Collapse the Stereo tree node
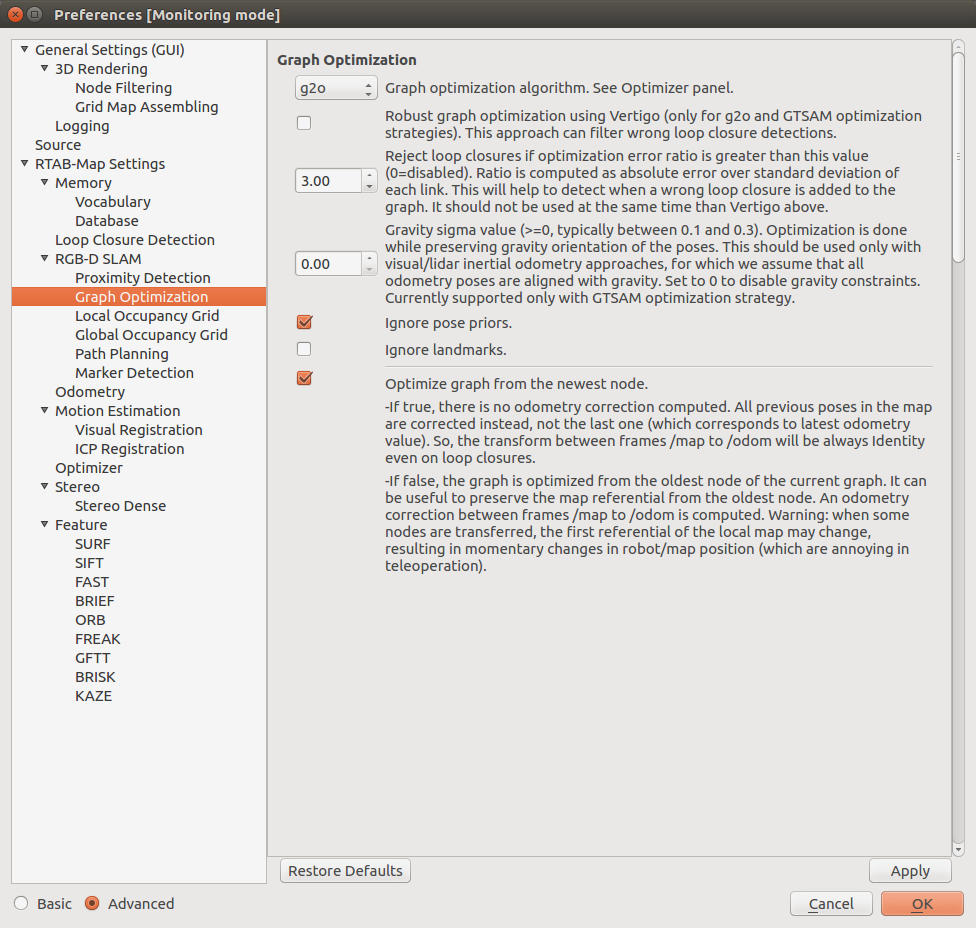This screenshot has width=976, height=928. pyautogui.click(x=44, y=487)
